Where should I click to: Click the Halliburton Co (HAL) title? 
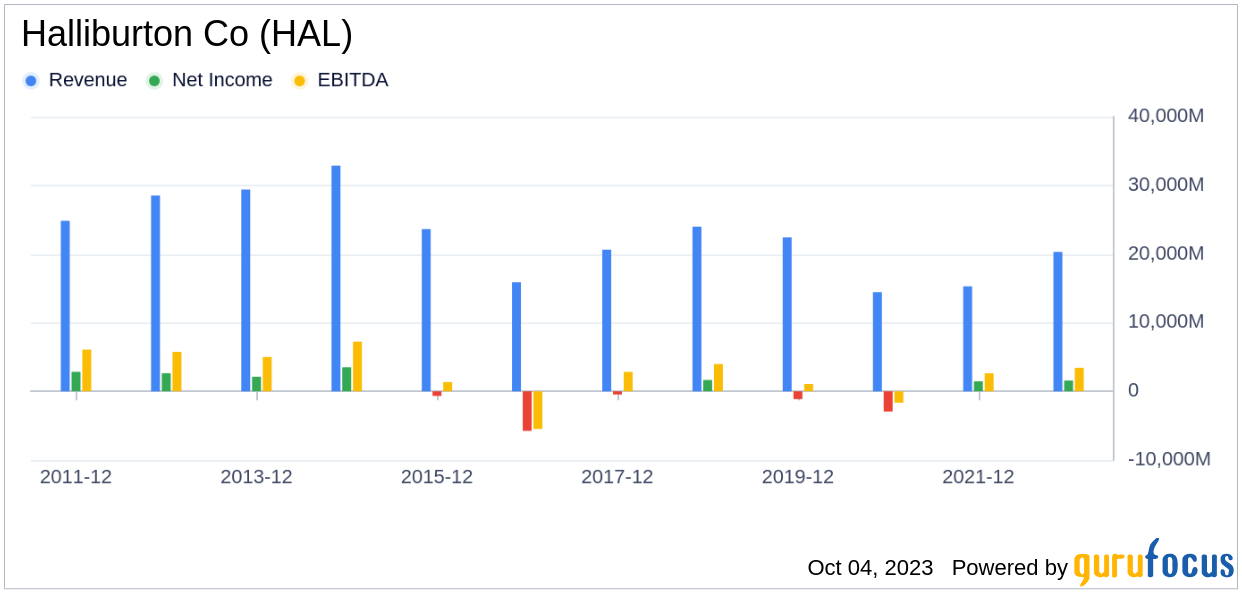pos(187,35)
